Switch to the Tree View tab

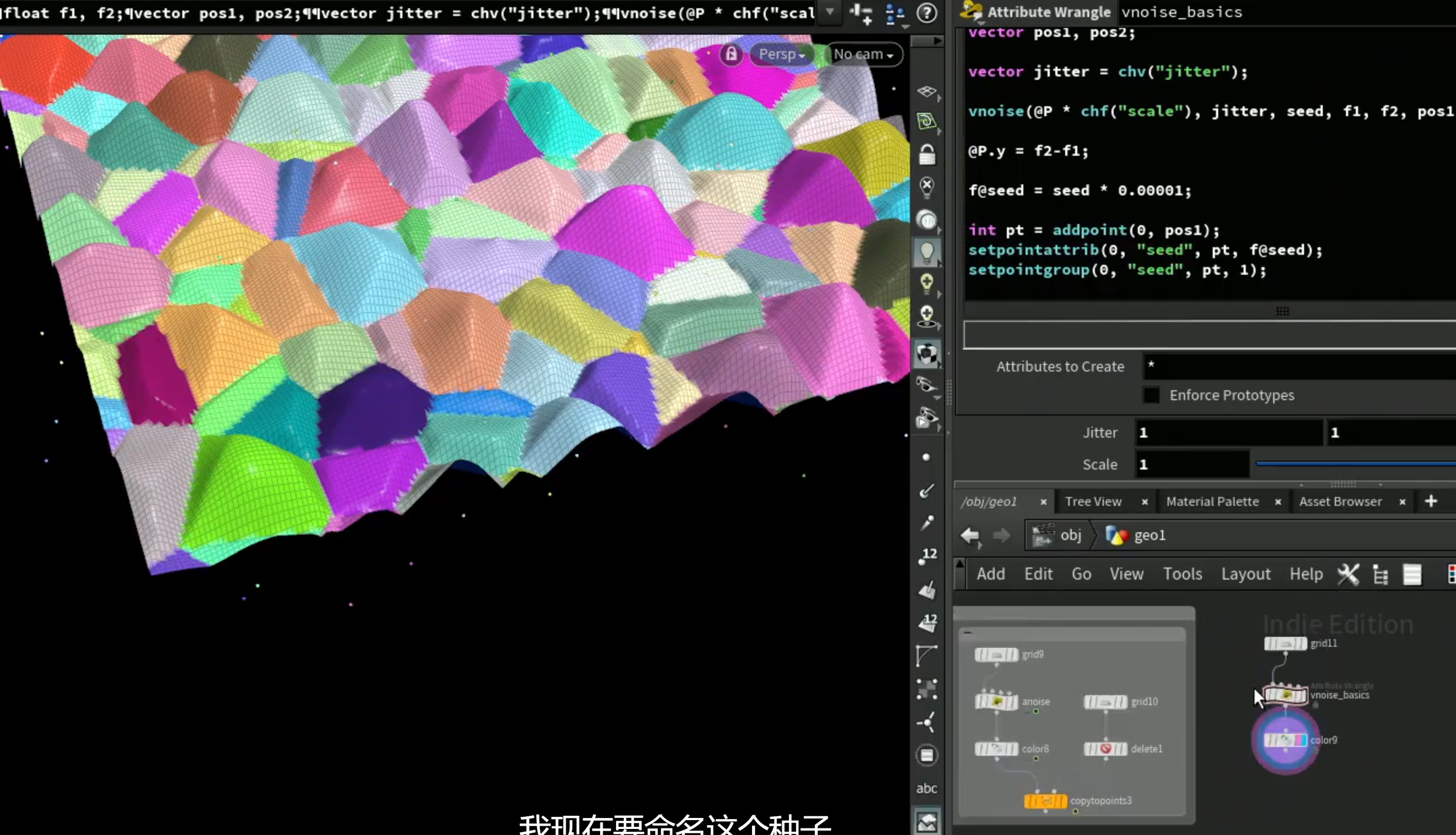(x=1093, y=502)
